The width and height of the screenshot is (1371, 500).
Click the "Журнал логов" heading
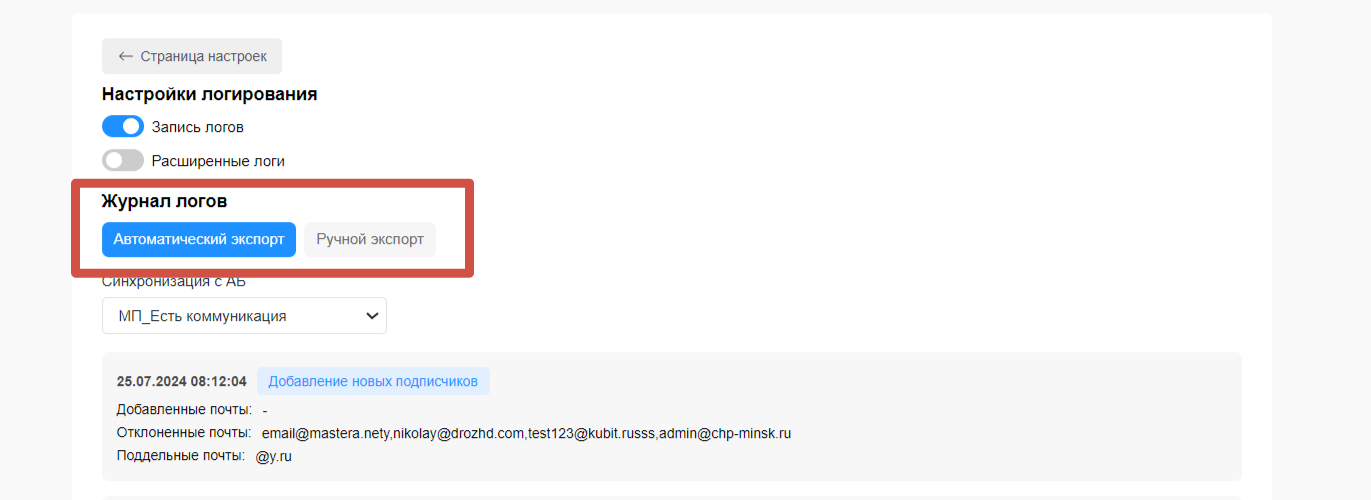click(165, 201)
